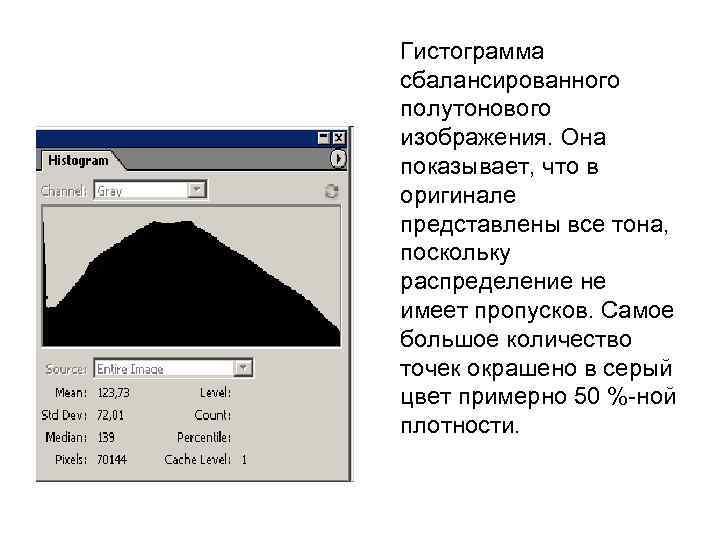Open the Channel dropdown showing Gray
The height and width of the screenshot is (540, 720).
150,191
